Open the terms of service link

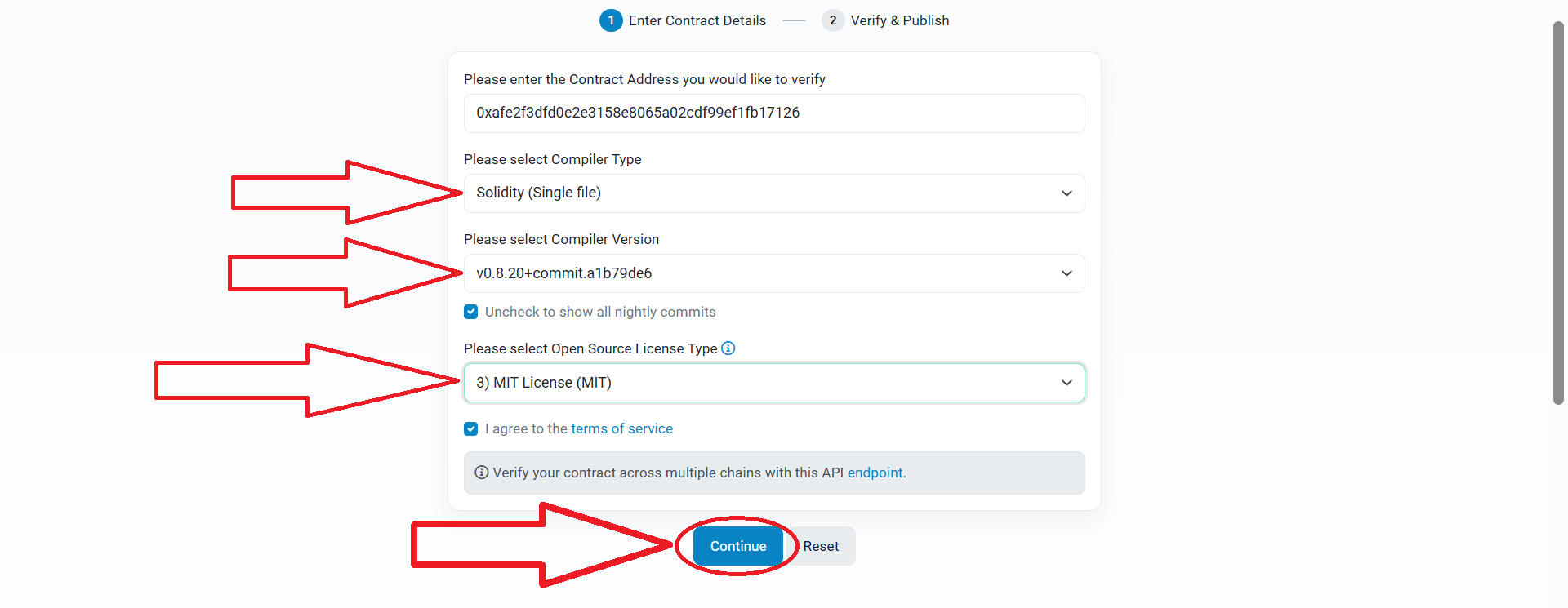coord(622,428)
